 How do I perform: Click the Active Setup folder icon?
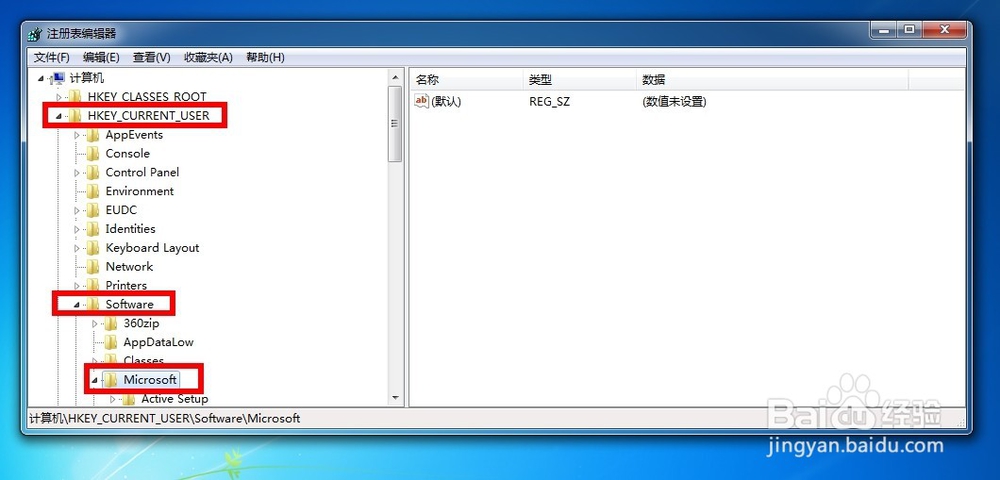pos(129,399)
